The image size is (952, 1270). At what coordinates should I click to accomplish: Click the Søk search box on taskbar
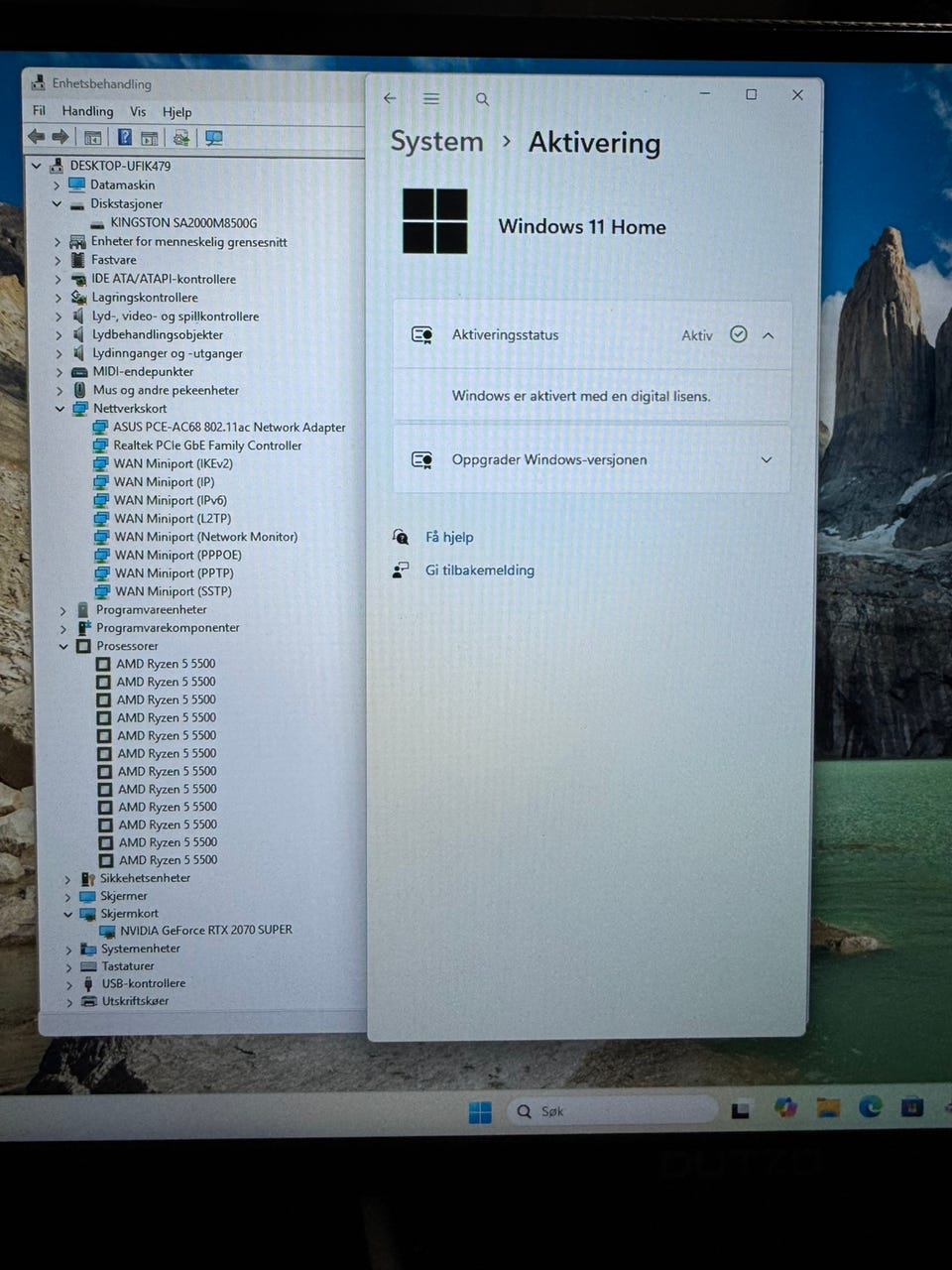[612, 1111]
